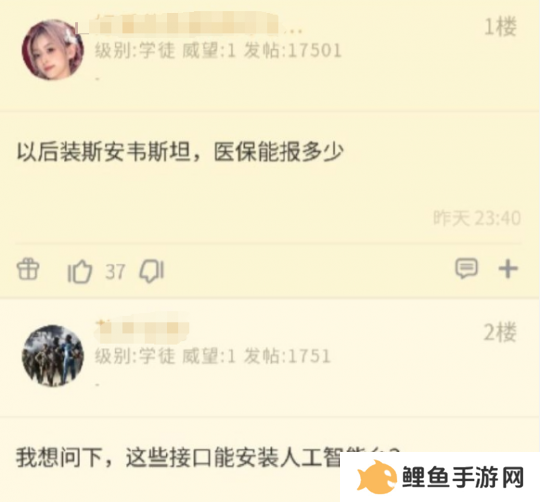540x502 pixels.
Task: Click the first post user stats 发帖:17501
Action: [x=293, y=51]
